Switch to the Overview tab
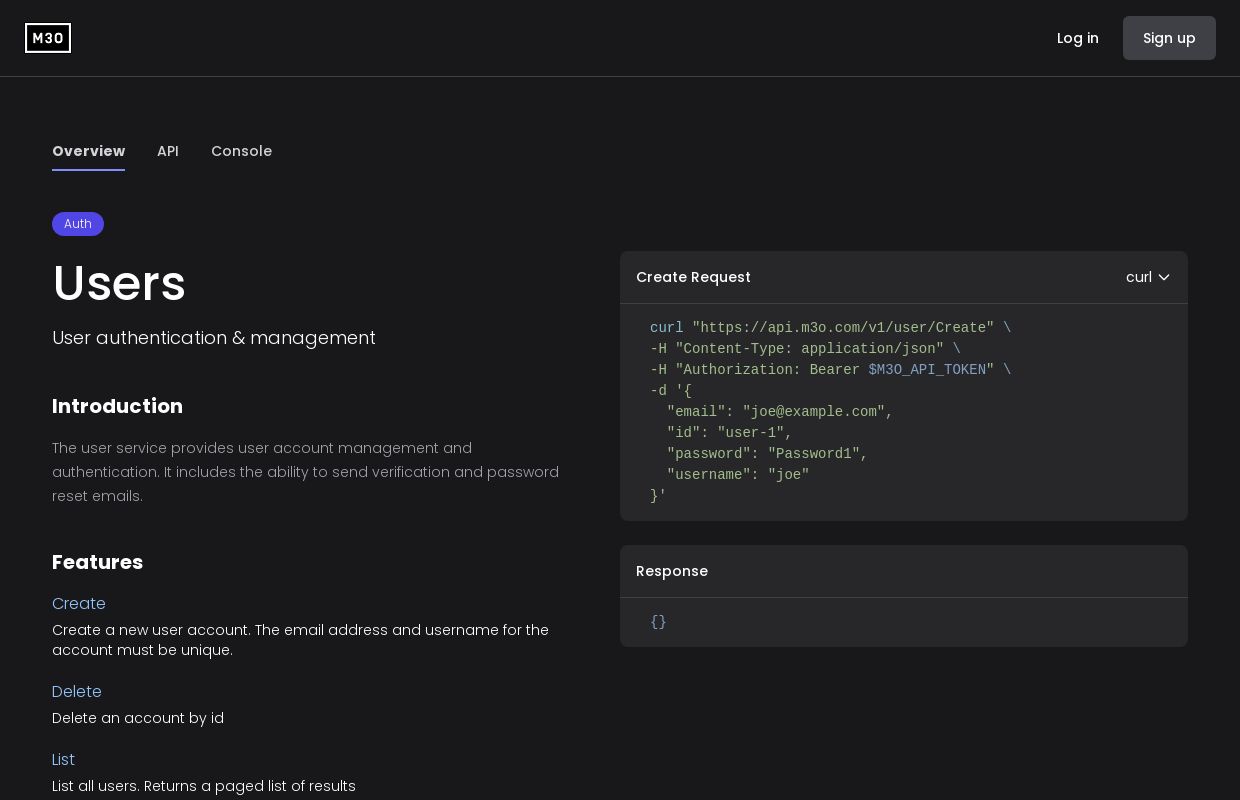Viewport: 1240px width, 800px height. (x=88, y=151)
